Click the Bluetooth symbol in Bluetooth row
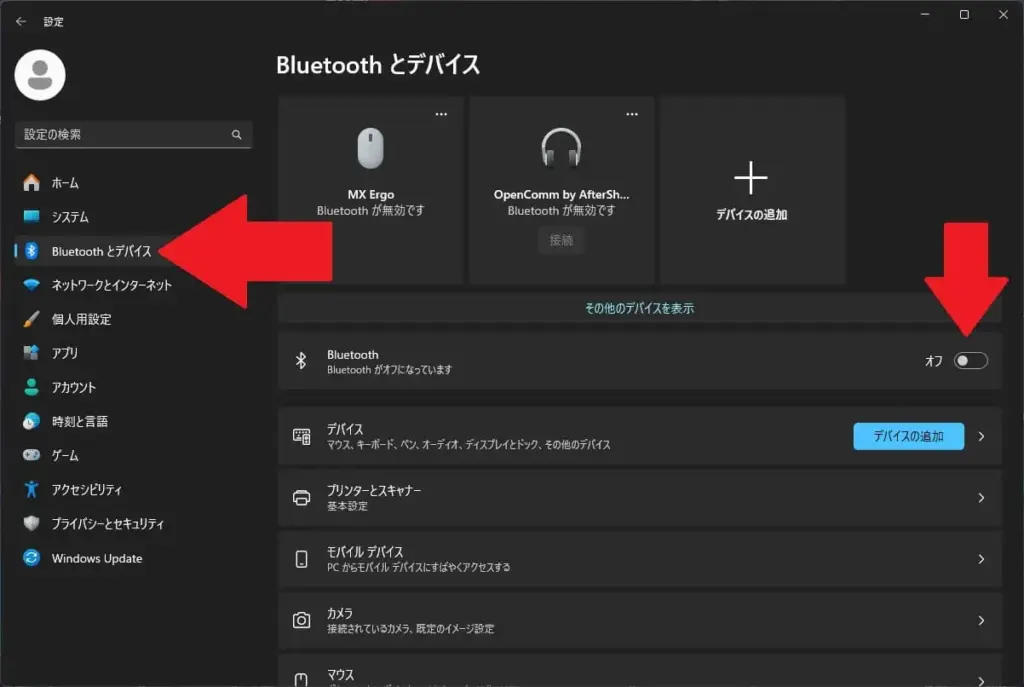 (301, 360)
